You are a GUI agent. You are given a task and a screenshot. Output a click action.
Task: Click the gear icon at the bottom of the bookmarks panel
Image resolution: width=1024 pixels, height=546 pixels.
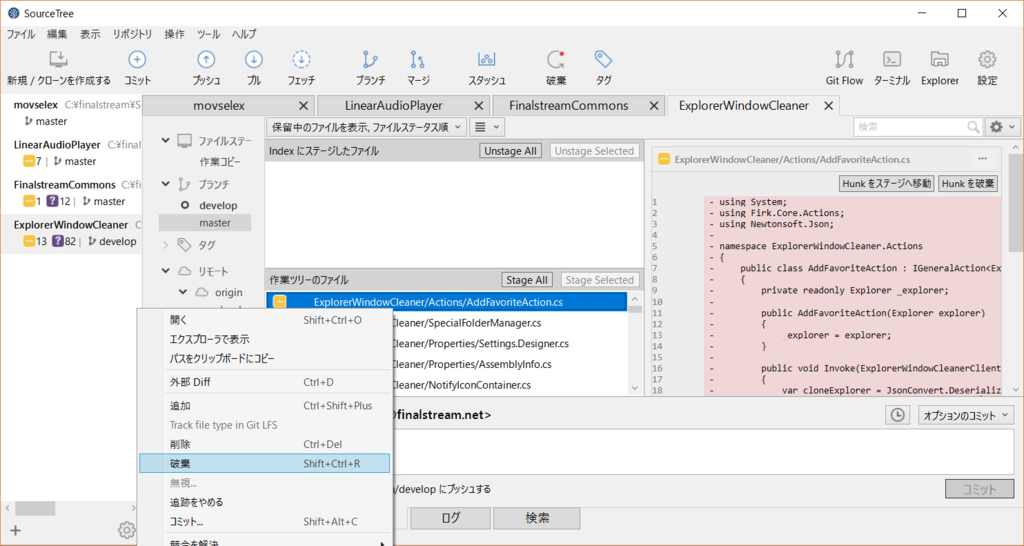pyautogui.click(x=126, y=530)
